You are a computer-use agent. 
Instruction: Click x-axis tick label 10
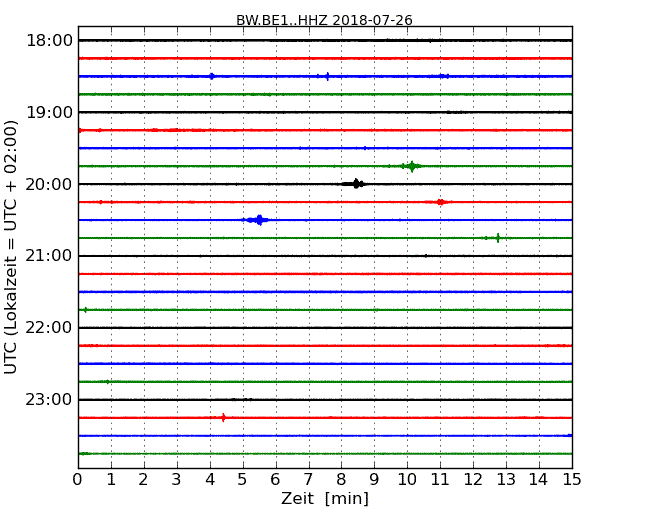click(x=407, y=480)
